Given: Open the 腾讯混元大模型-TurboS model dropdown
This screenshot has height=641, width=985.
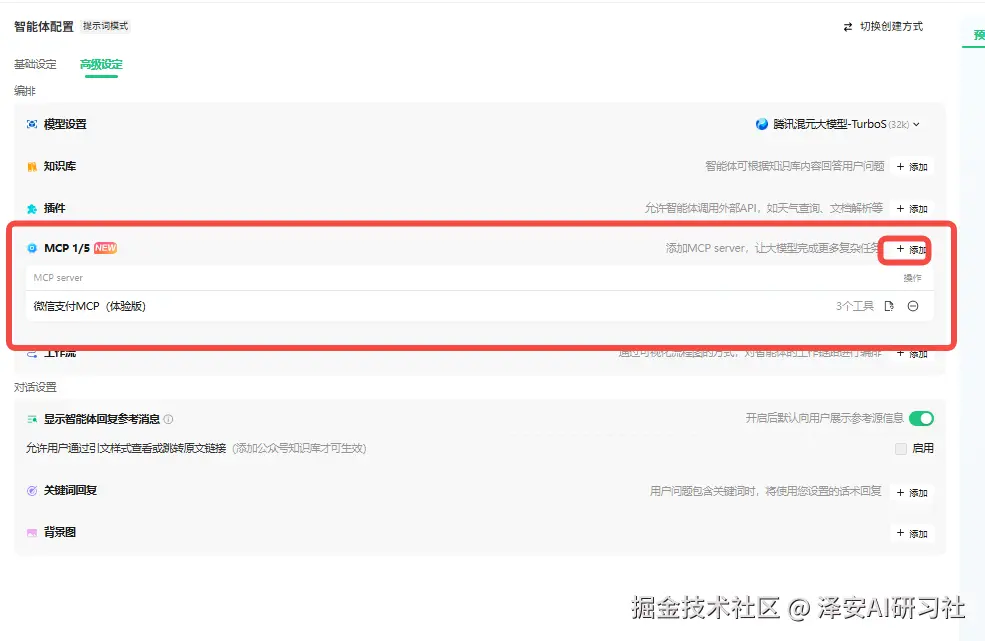Looking at the screenshot, I should click(838, 124).
